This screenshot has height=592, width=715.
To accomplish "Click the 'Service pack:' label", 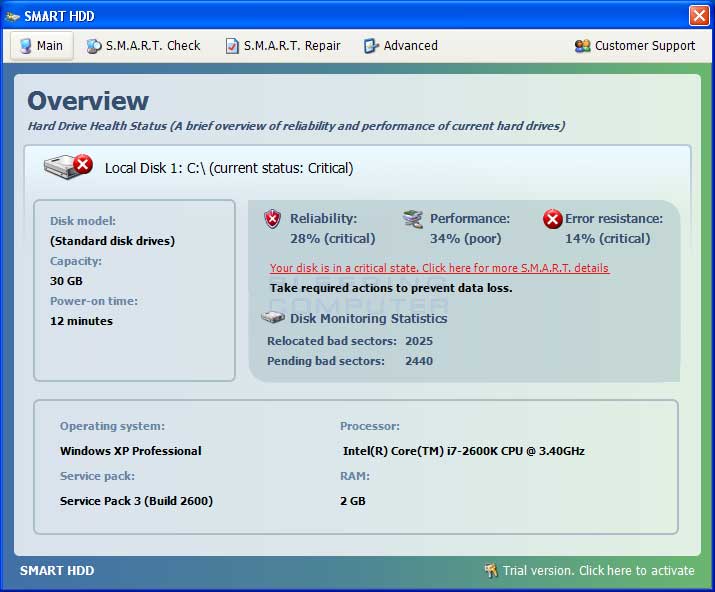I will coord(97,476).
